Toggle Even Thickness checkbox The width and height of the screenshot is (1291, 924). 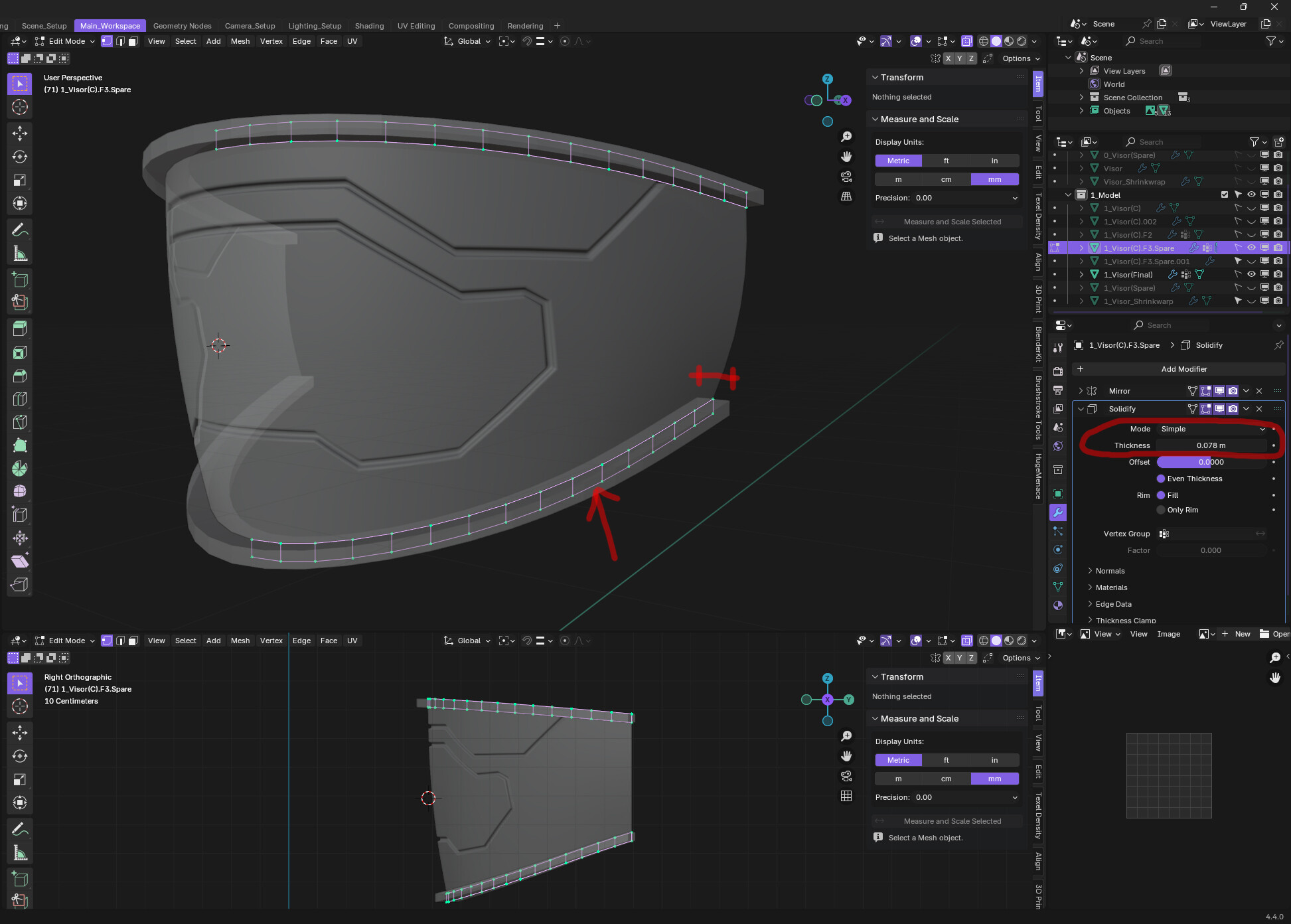1161,479
